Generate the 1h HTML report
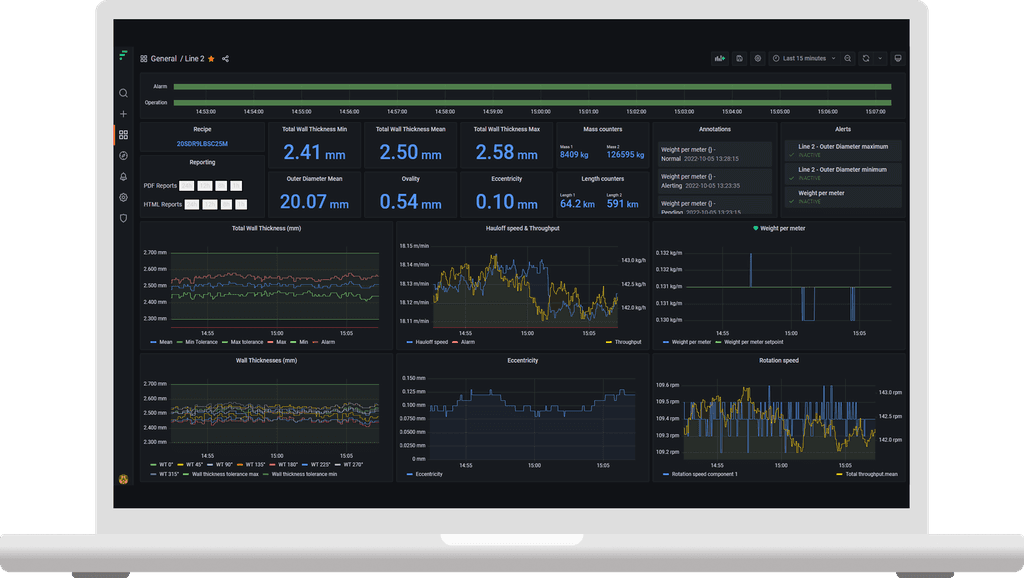1024x578 pixels. point(241,204)
